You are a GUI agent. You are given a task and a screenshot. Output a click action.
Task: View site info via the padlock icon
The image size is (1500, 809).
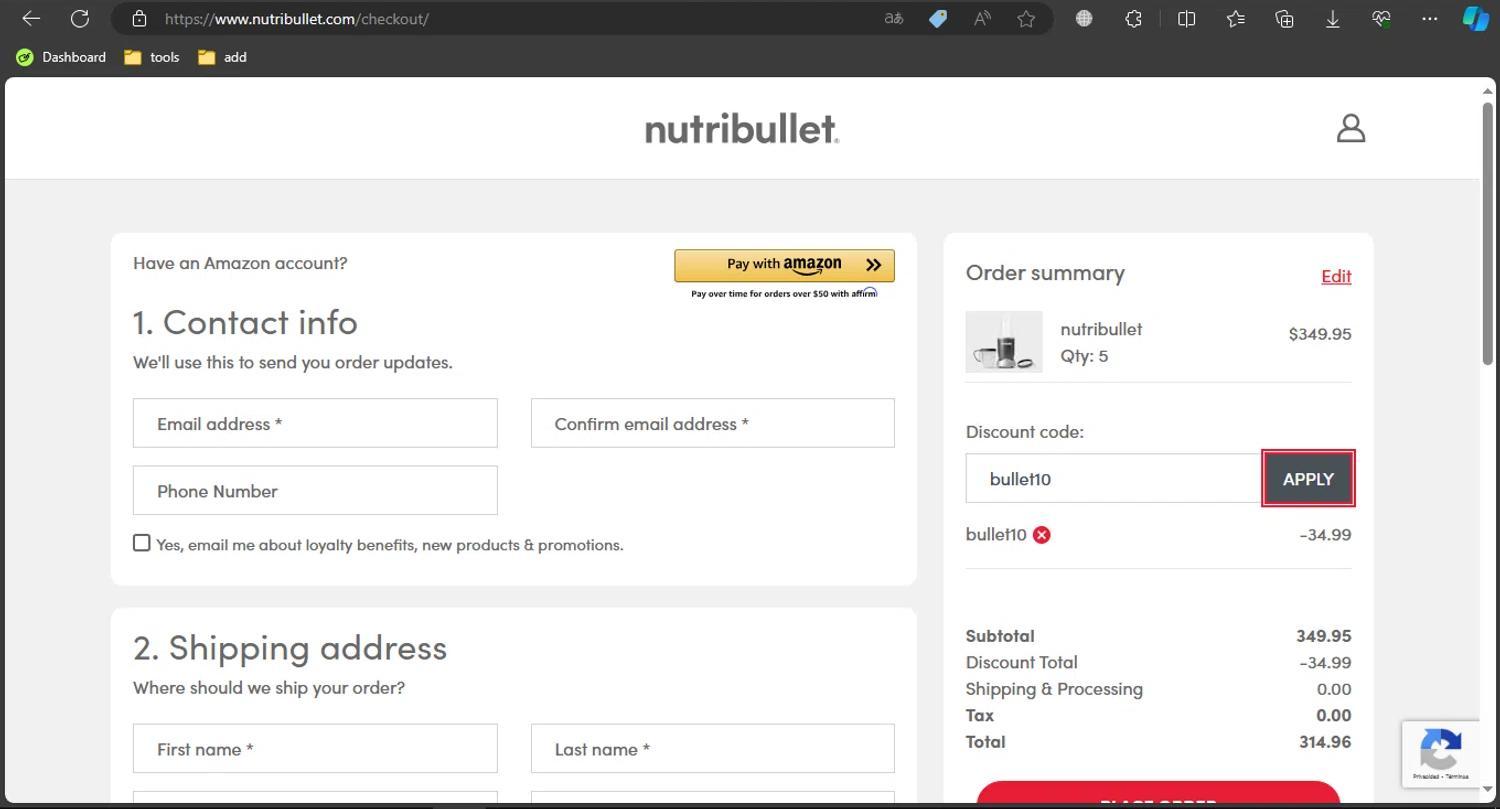coord(140,18)
